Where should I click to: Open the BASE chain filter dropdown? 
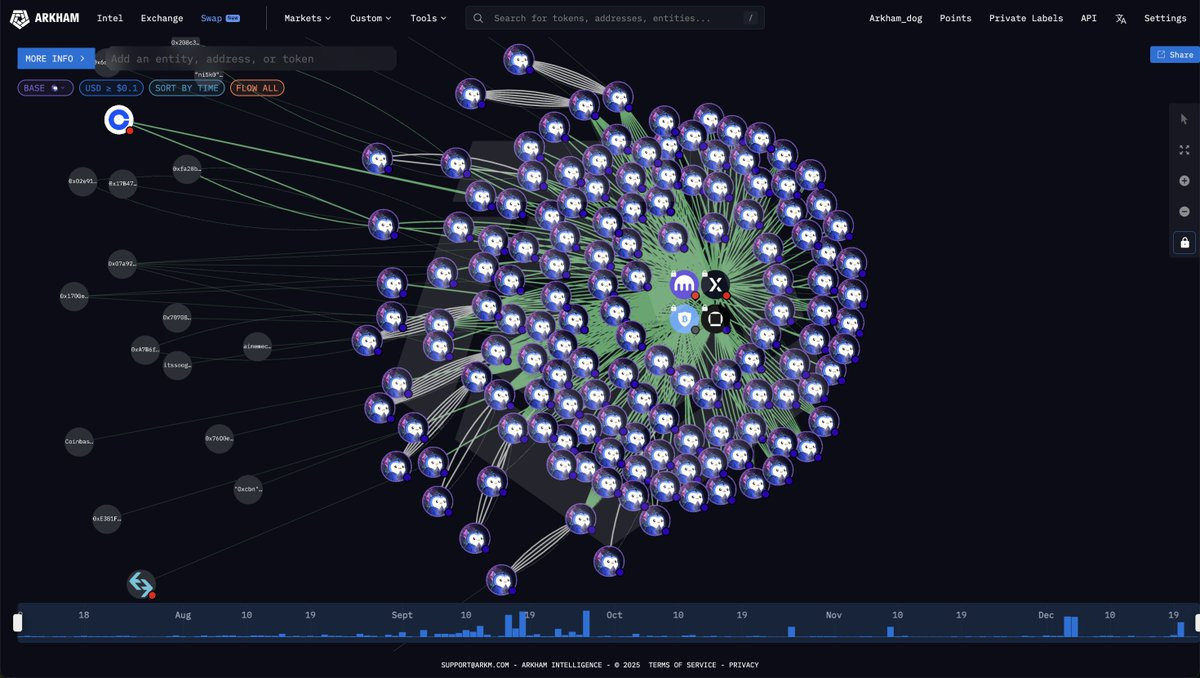pos(45,88)
